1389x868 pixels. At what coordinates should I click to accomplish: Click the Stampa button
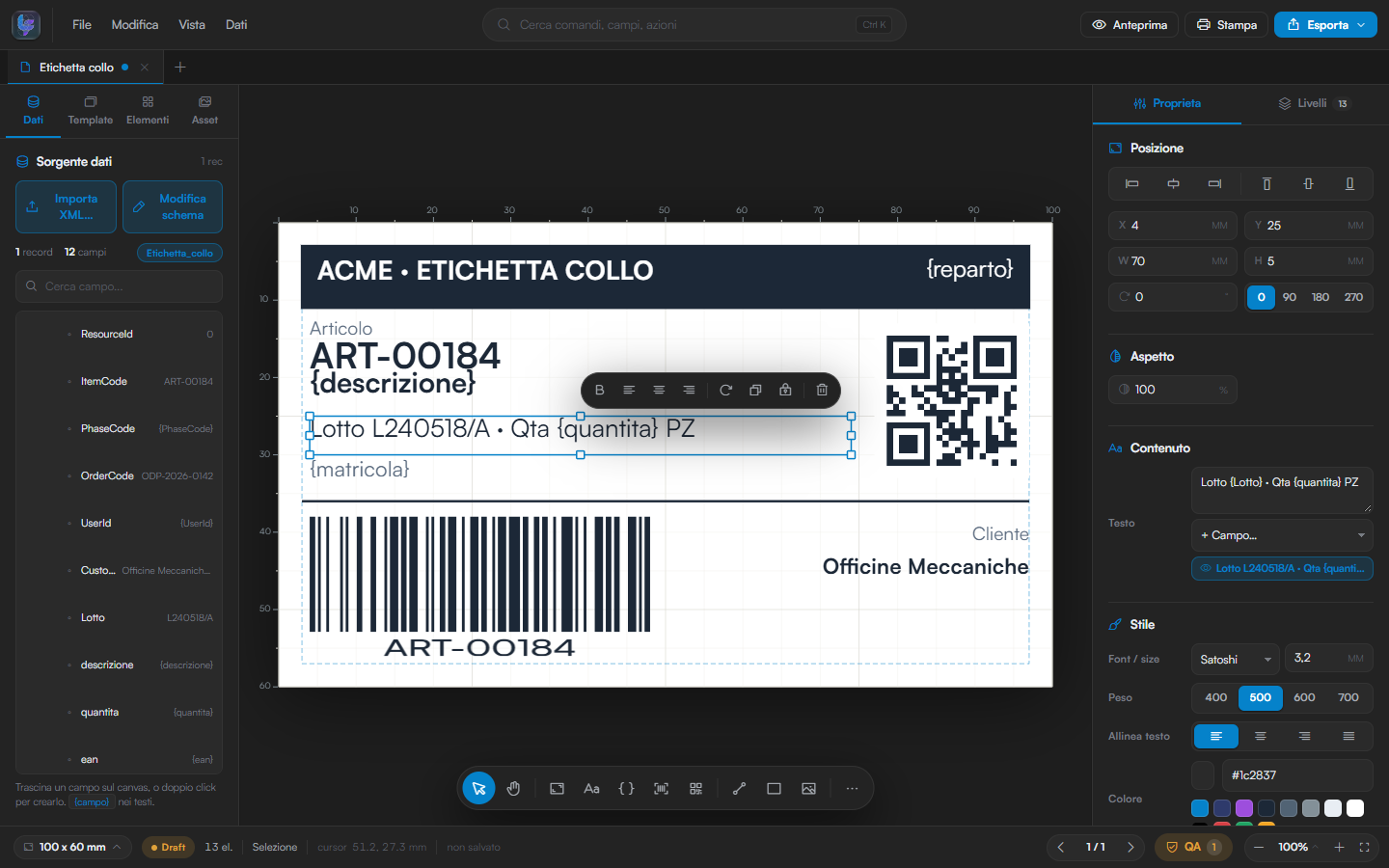[1227, 25]
